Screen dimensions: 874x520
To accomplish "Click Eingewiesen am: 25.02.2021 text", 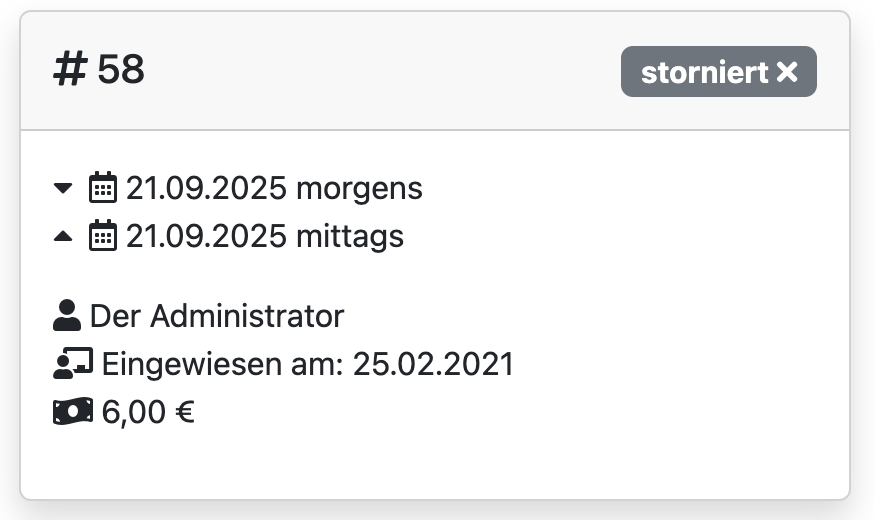I will point(308,364).
